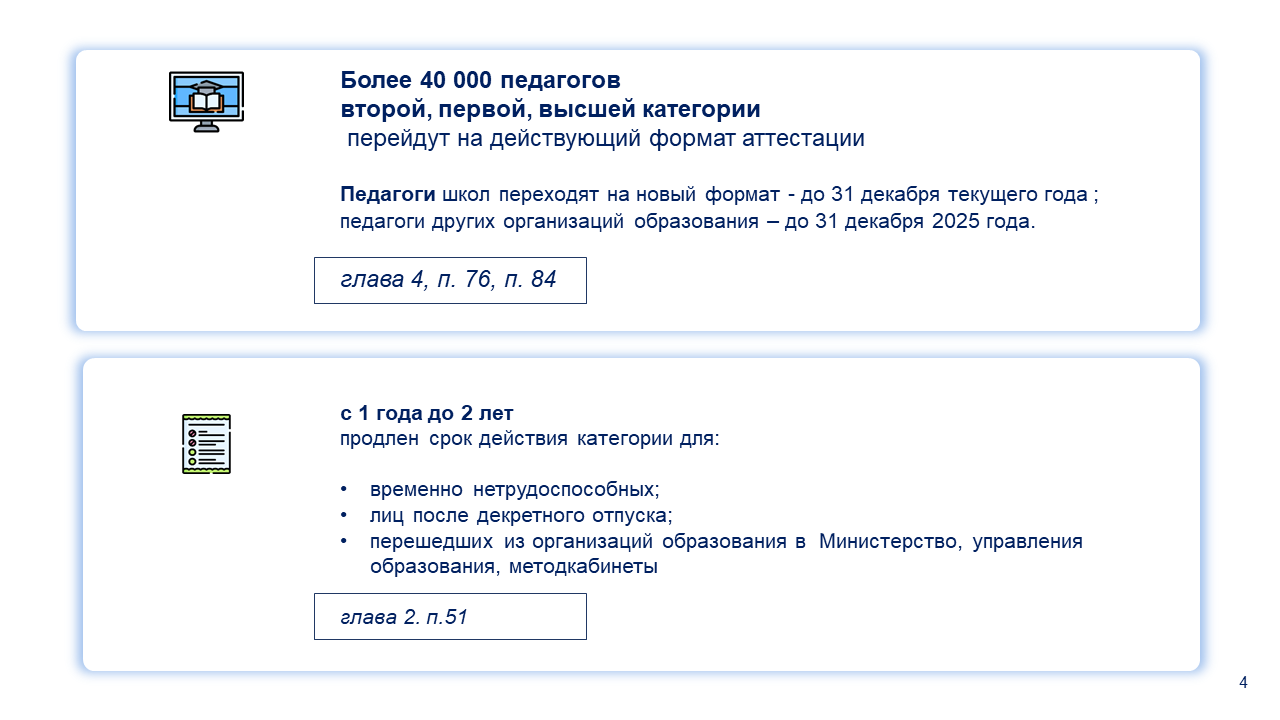Select the line "второй, первой, высшей категории"
The width and height of the screenshot is (1280, 720).
tap(550, 109)
